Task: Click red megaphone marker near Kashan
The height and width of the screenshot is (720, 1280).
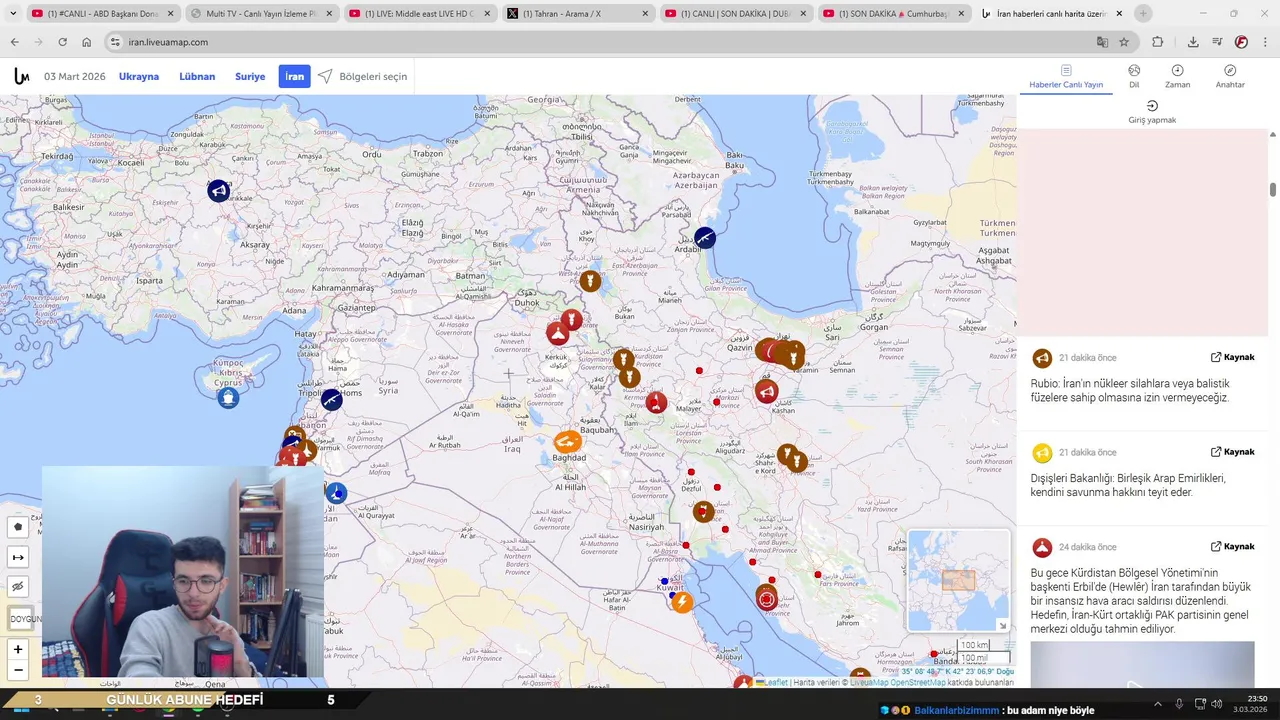Action: [x=767, y=392]
